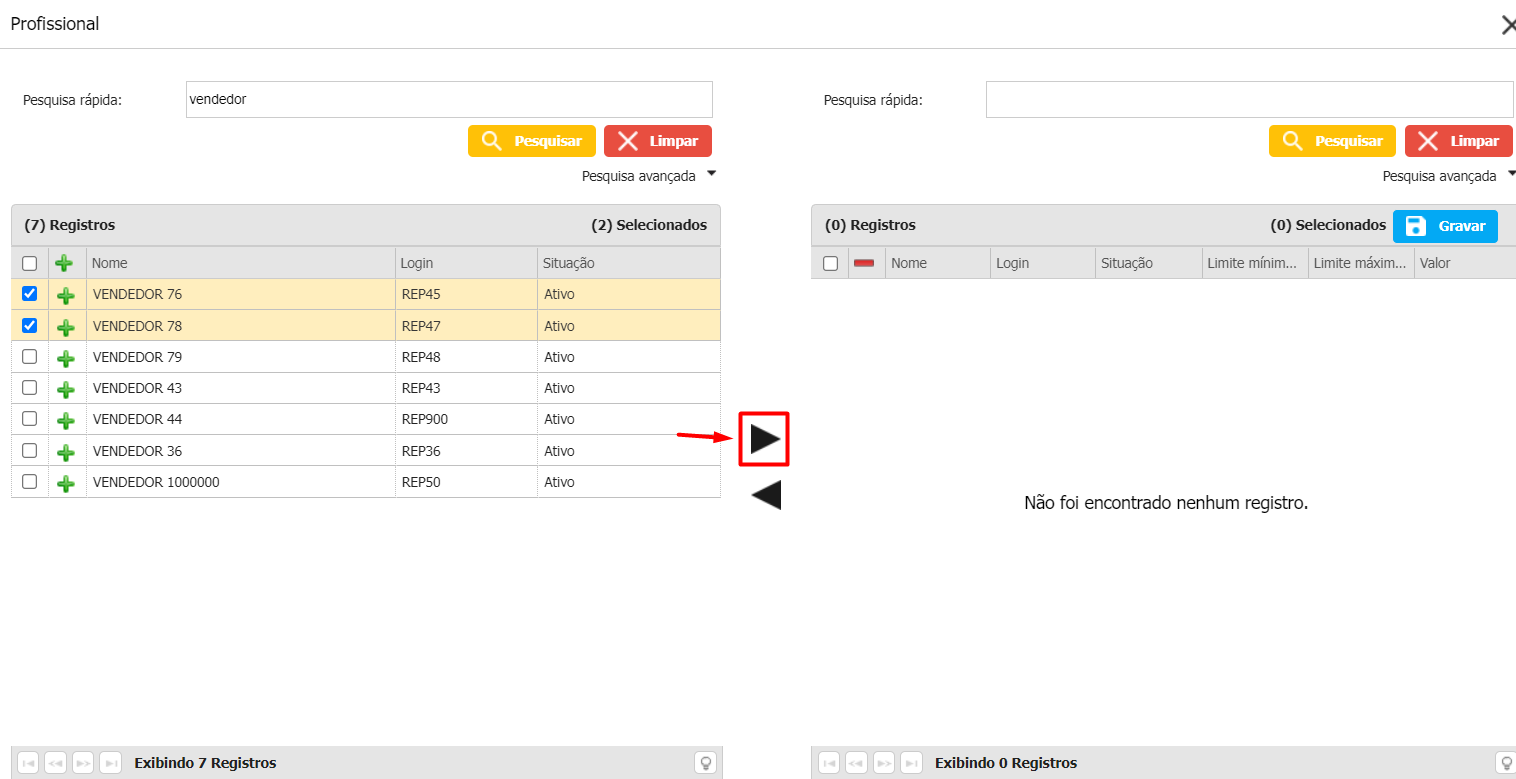Check the VENDEDOR 79 checkbox
The height and width of the screenshot is (779, 1516).
30,356
